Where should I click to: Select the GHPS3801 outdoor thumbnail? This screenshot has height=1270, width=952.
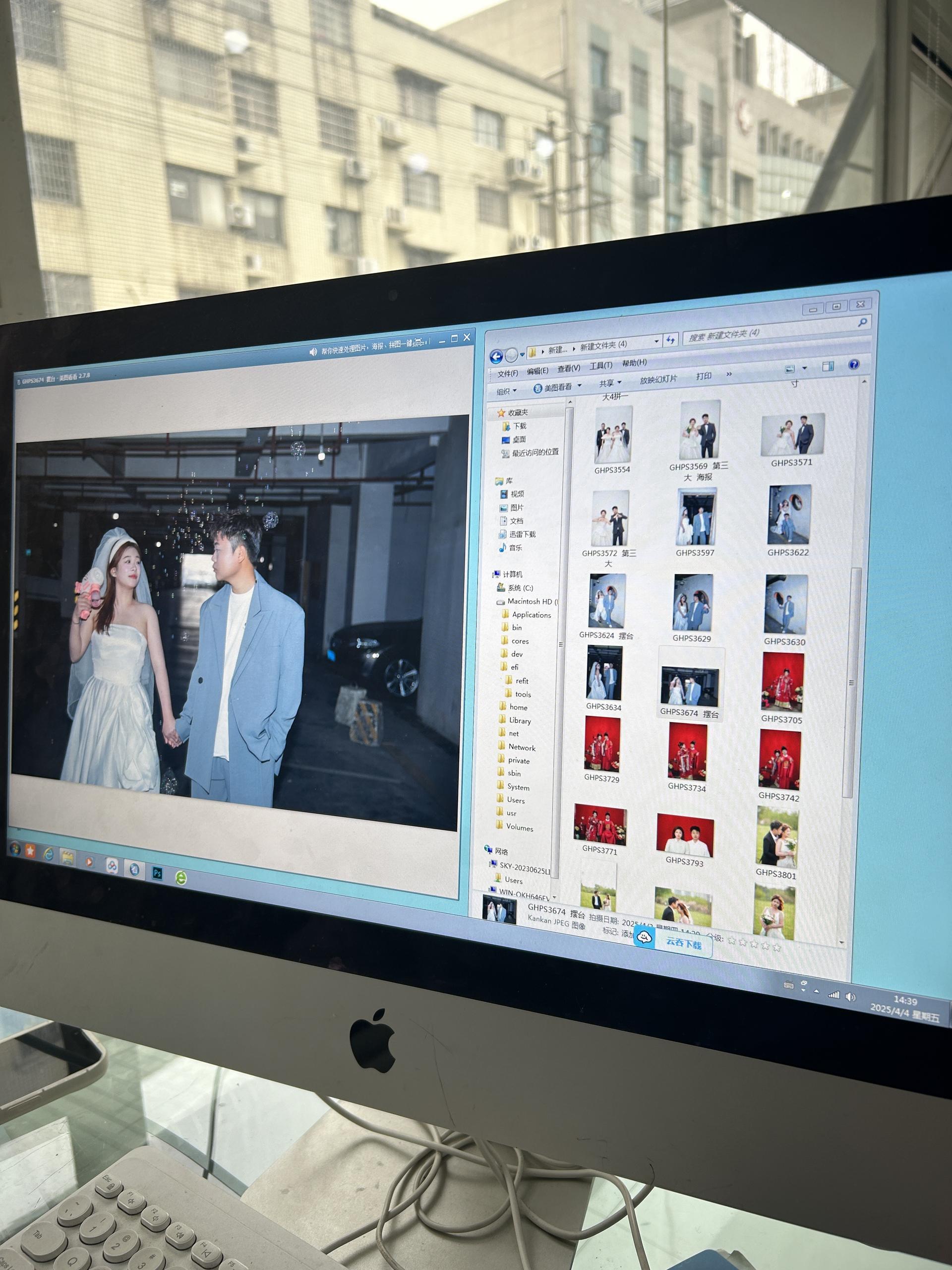pyautogui.click(x=776, y=842)
